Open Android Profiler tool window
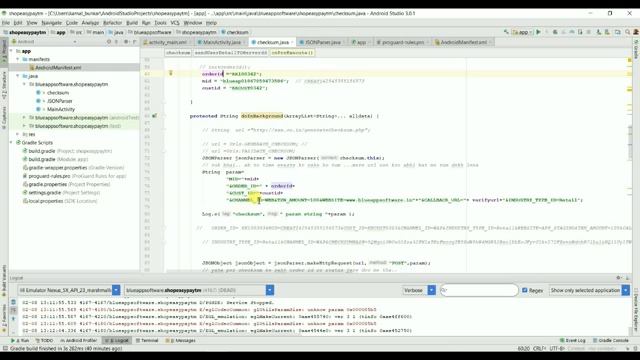This screenshot has height=360, width=640. (78, 340)
